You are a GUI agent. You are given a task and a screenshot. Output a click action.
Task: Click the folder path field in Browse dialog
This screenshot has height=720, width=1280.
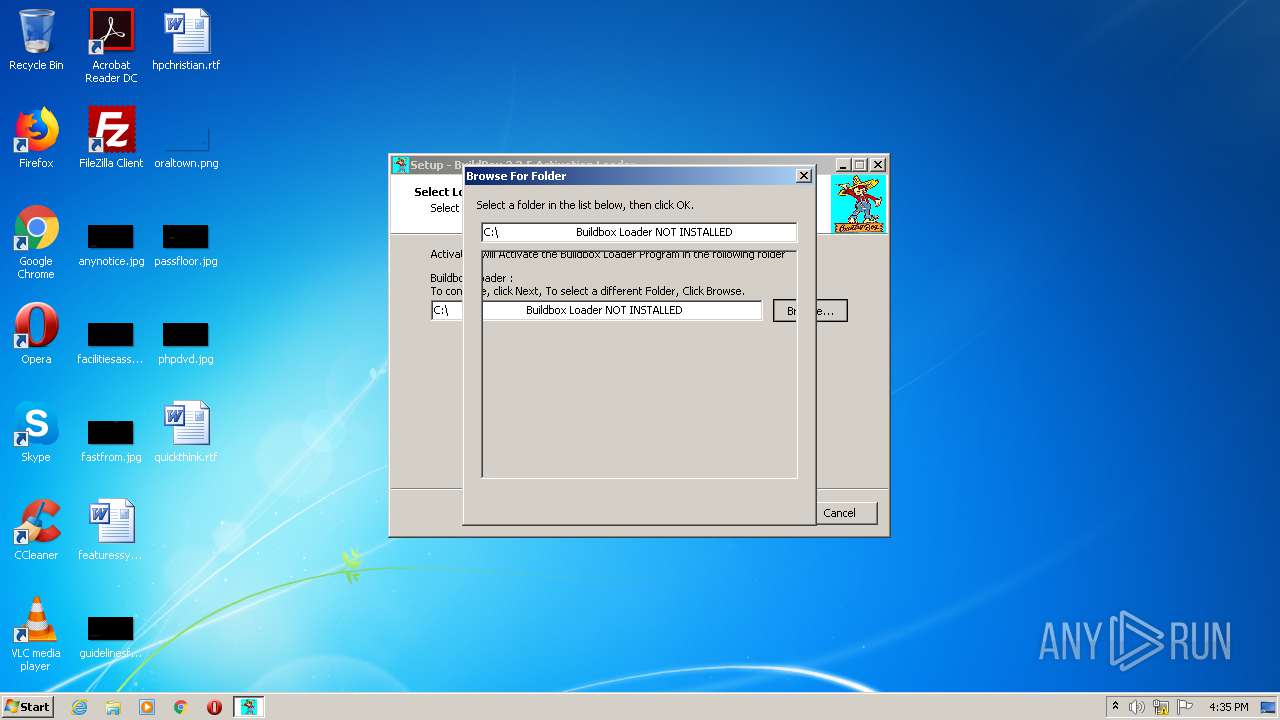click(639, 232)
